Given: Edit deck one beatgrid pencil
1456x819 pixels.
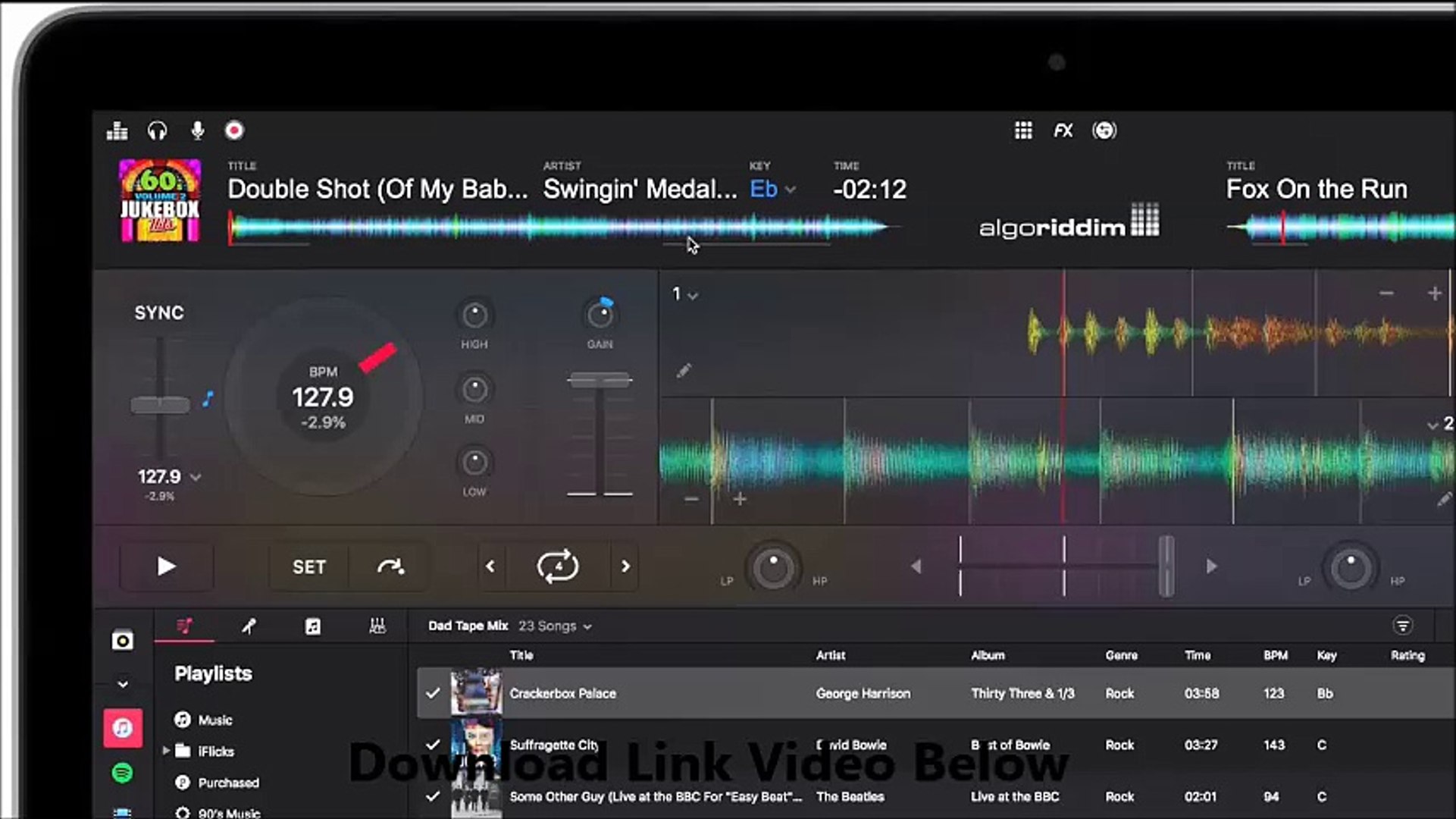Looking at the screenshot, I should pyautogui.click(x=684, y=371).
